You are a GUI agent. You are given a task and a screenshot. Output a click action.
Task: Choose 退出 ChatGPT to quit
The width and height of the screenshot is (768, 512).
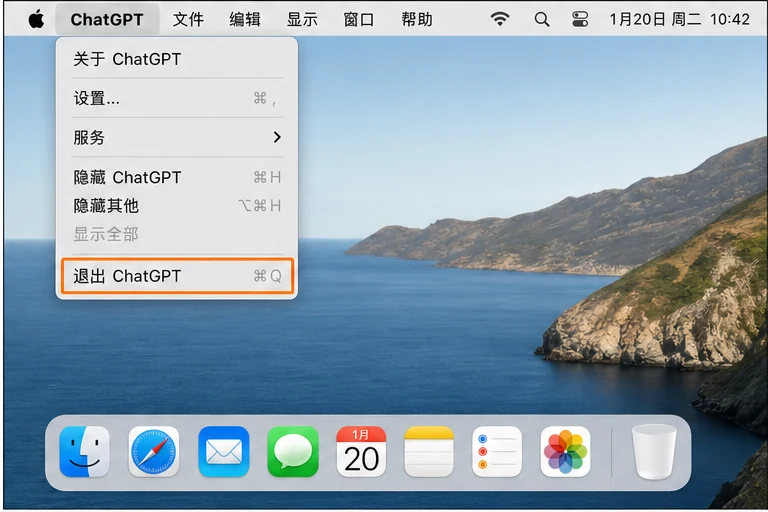point(177,276)
